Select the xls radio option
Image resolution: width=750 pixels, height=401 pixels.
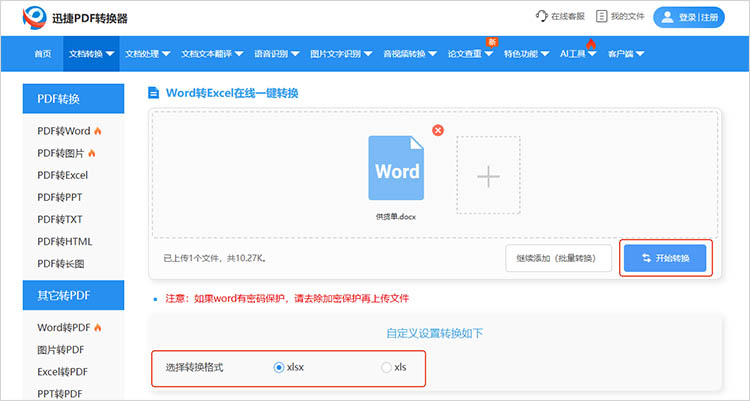click(x=386, y=368)
